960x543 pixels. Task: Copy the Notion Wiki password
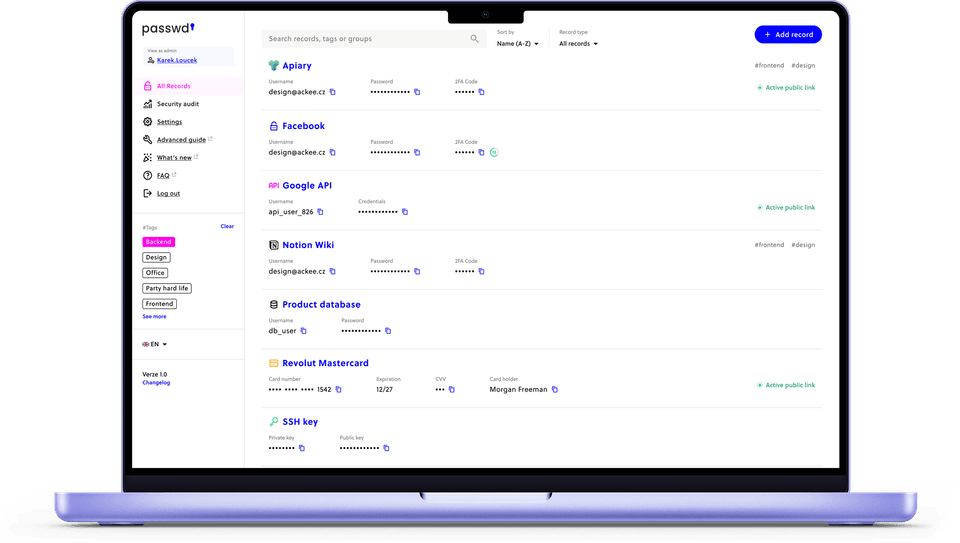point(417,271)
